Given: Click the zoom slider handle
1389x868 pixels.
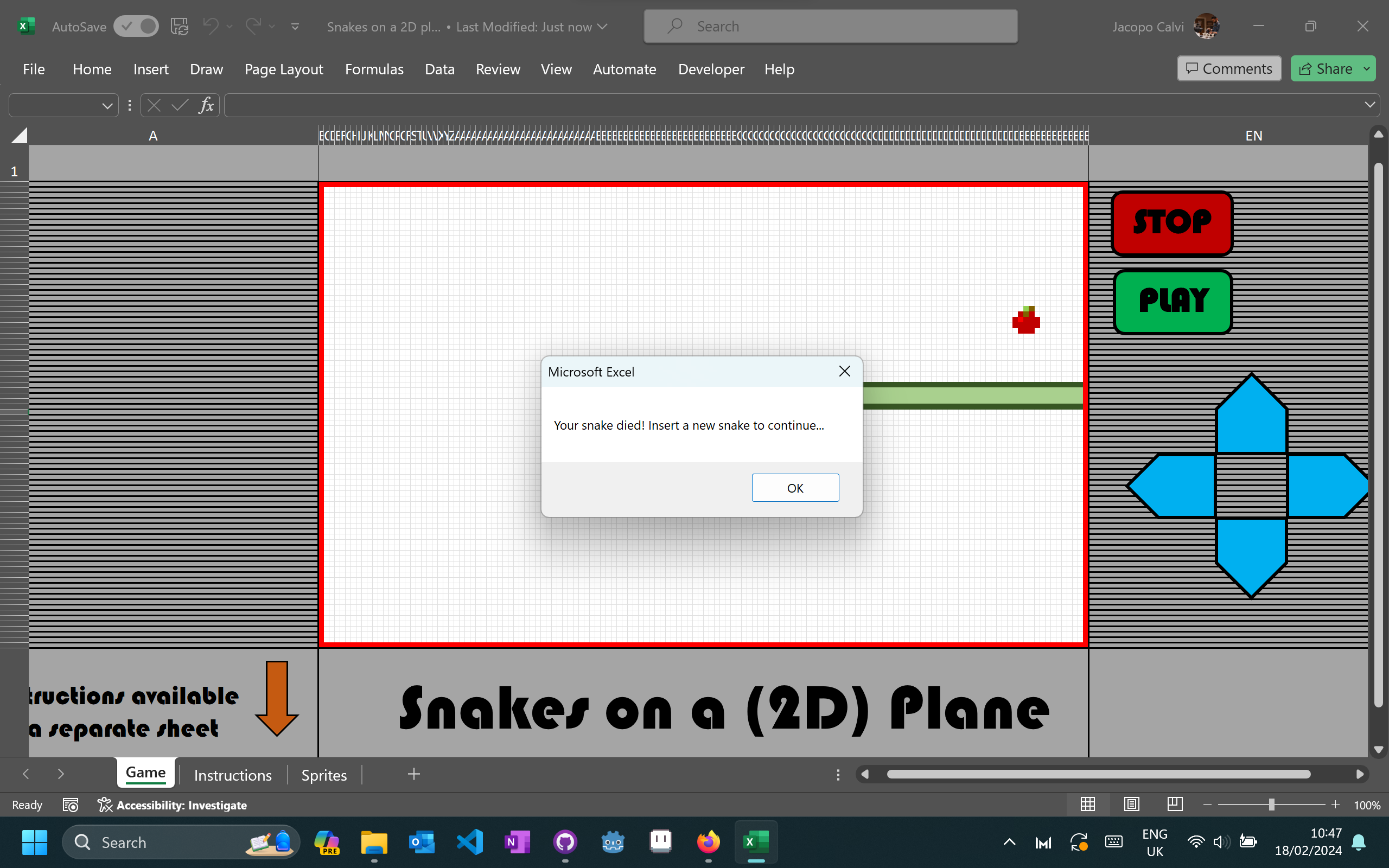Looking at the screenshot, I should click(x=1271, y=805).
